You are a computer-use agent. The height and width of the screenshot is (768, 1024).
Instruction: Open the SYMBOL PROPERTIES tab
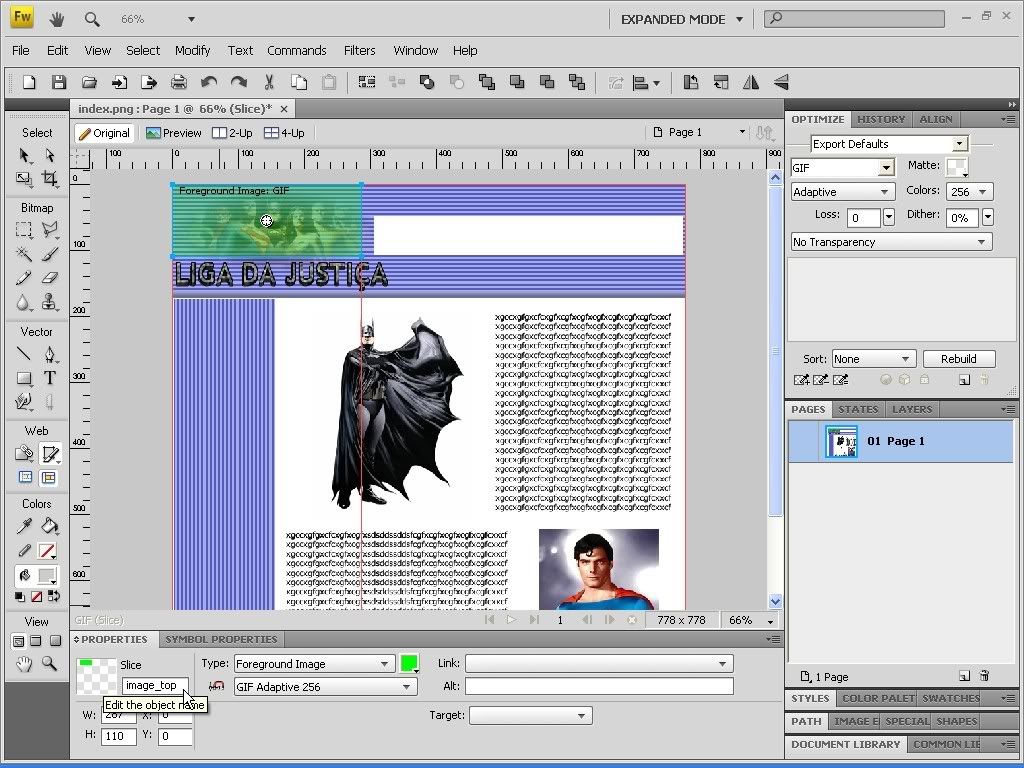coord(221,639)
